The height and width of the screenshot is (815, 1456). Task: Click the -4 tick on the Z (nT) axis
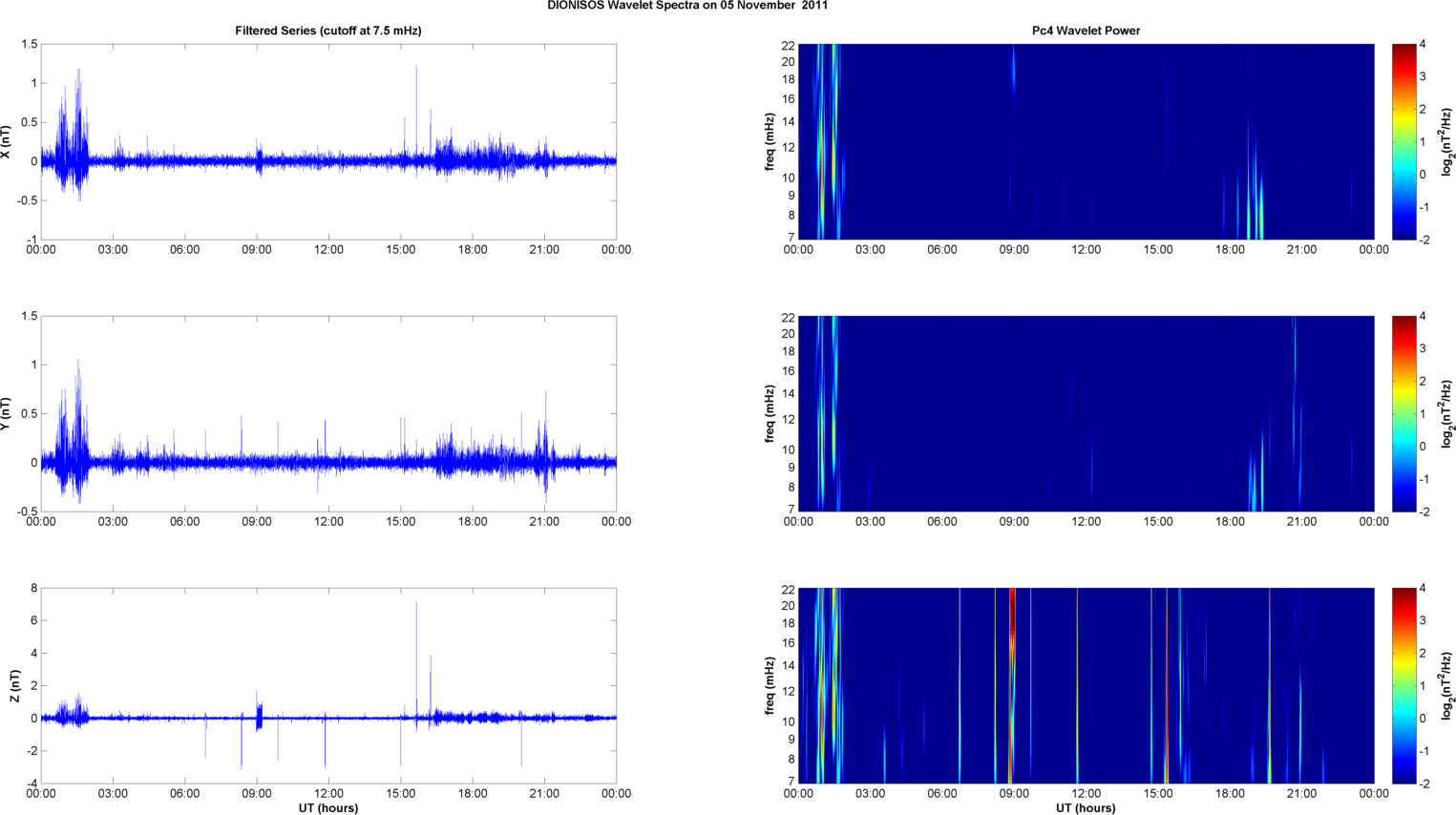[32, 784]
